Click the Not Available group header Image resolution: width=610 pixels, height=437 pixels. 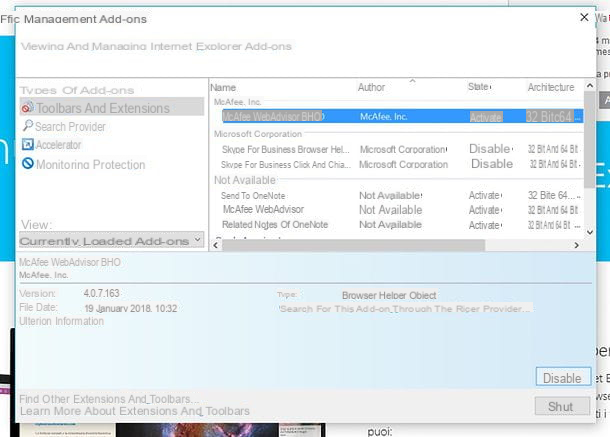[x=245, y=180]
